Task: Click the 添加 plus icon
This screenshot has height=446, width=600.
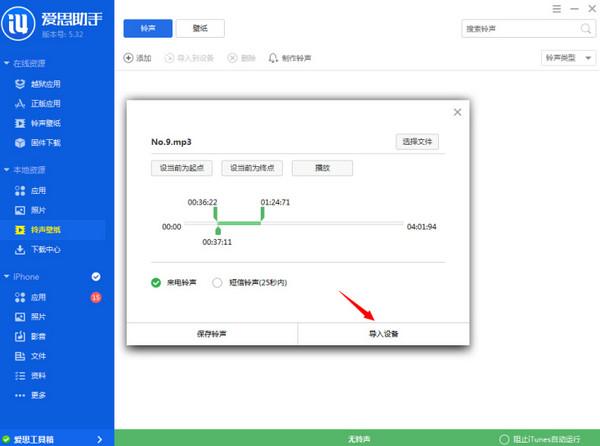Action: click(x=128, y=59)
